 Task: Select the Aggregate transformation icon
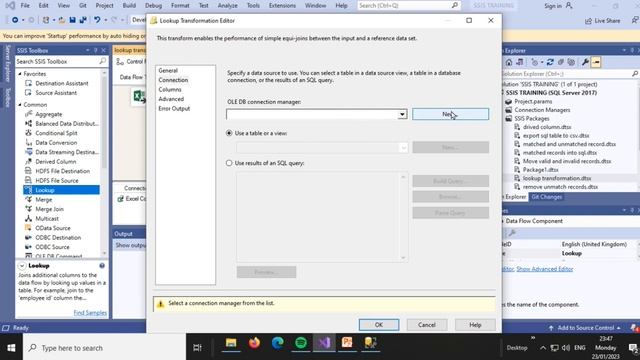pos(28,114)
